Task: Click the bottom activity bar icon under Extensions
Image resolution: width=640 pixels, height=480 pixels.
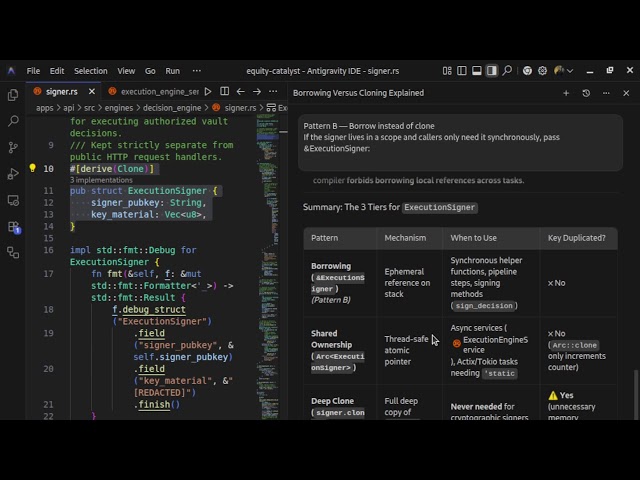Action: 13,253
